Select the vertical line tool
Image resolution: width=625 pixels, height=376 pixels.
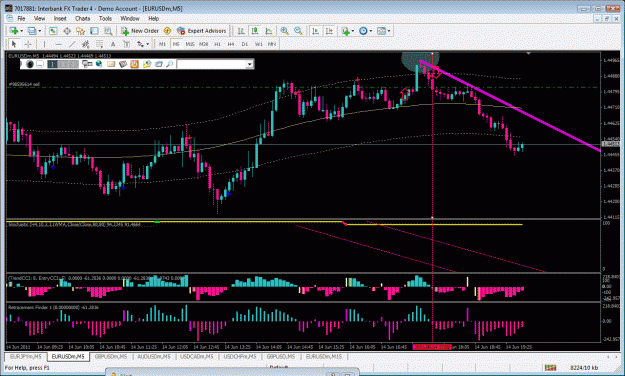coord(44,44)
